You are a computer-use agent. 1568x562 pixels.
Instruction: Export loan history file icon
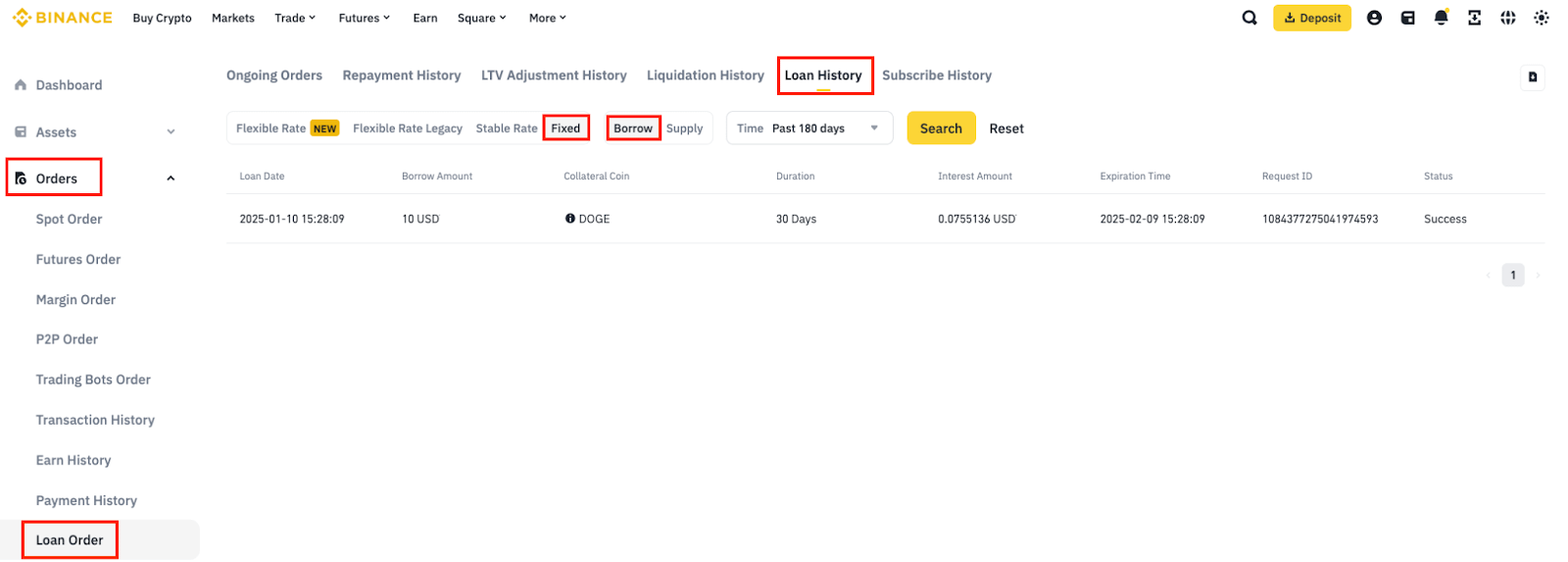pos(1533,77)
